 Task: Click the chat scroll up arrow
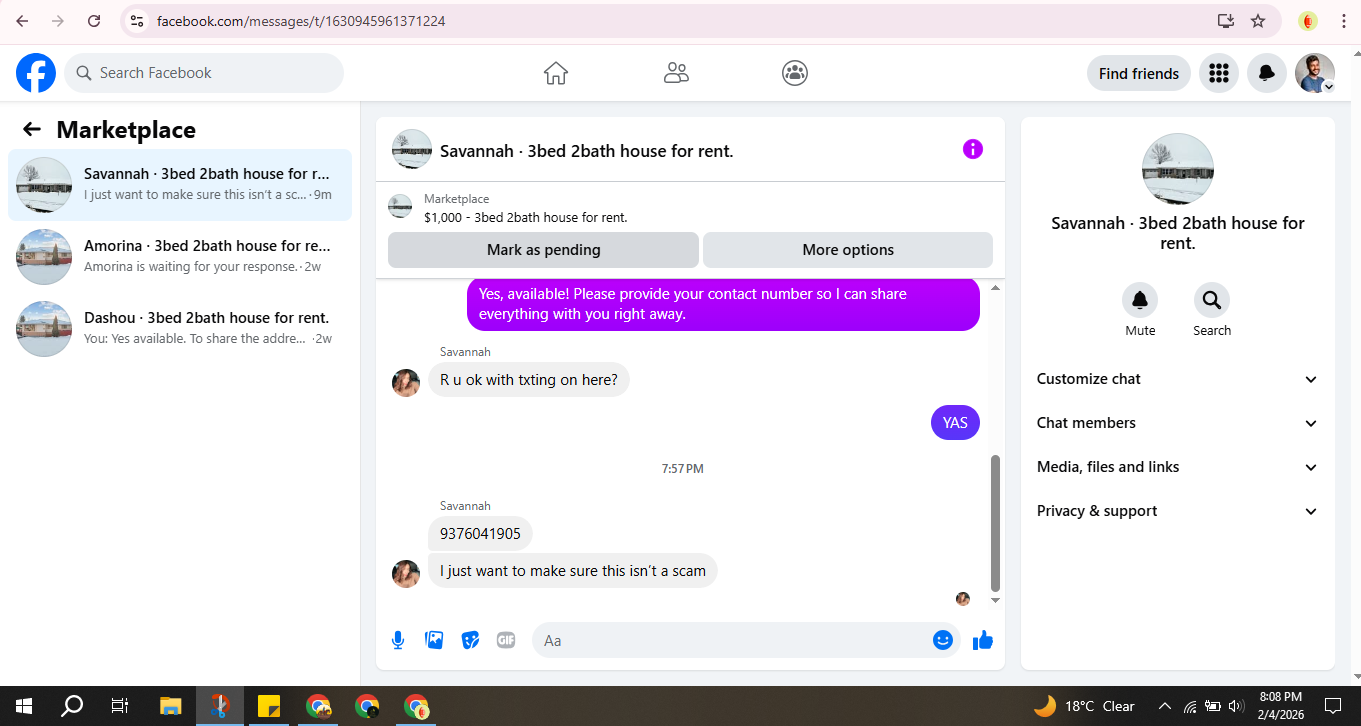click(995, 288)
